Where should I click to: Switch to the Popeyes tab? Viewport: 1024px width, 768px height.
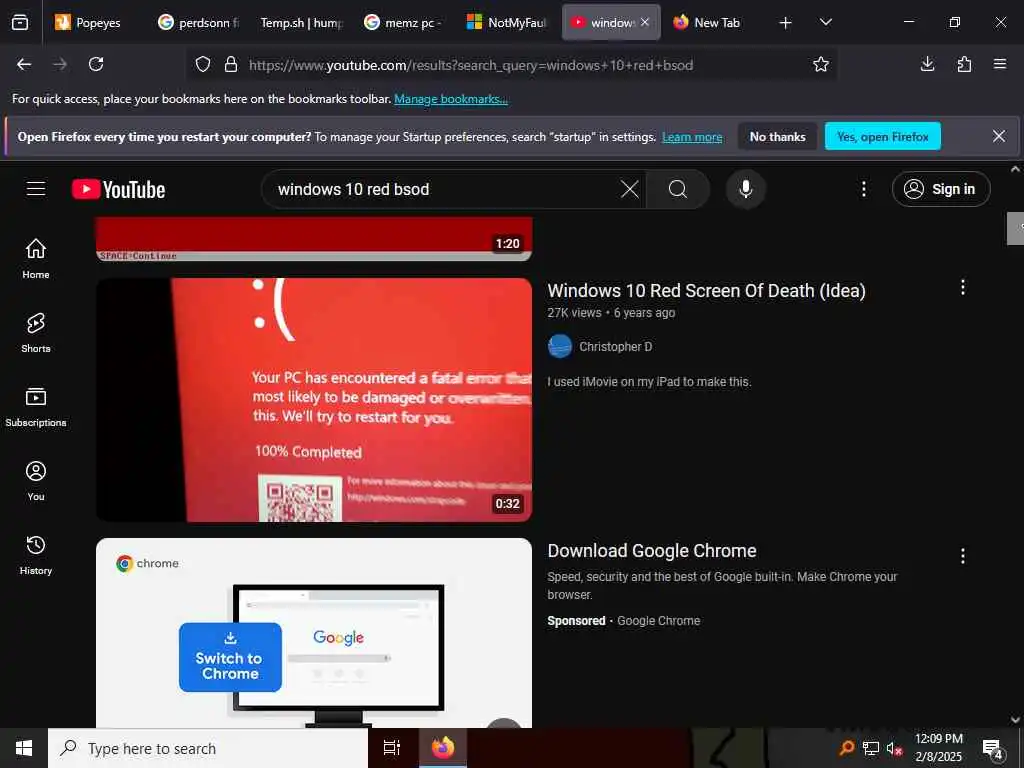coord(95,22)
